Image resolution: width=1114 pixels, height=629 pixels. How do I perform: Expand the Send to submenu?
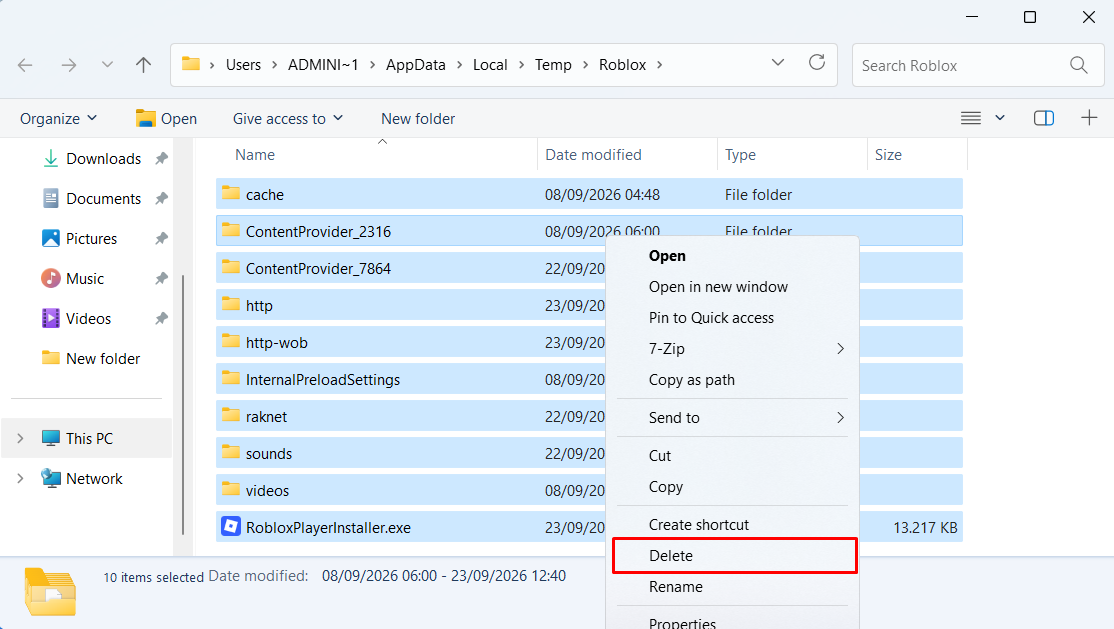tap(732, 417)
